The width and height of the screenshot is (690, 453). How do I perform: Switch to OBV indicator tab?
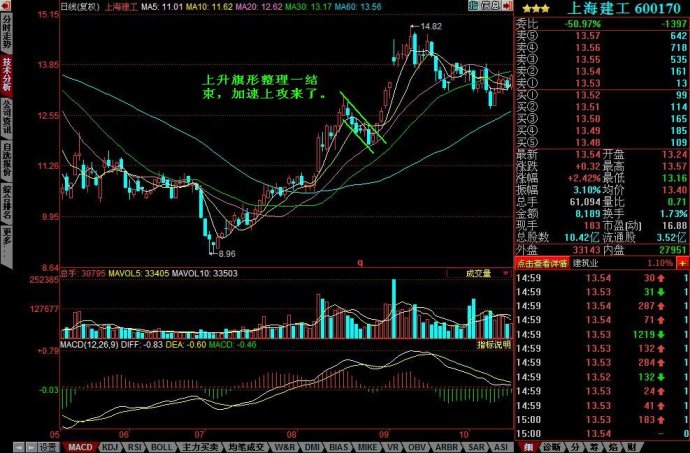(x=416, y=448)
